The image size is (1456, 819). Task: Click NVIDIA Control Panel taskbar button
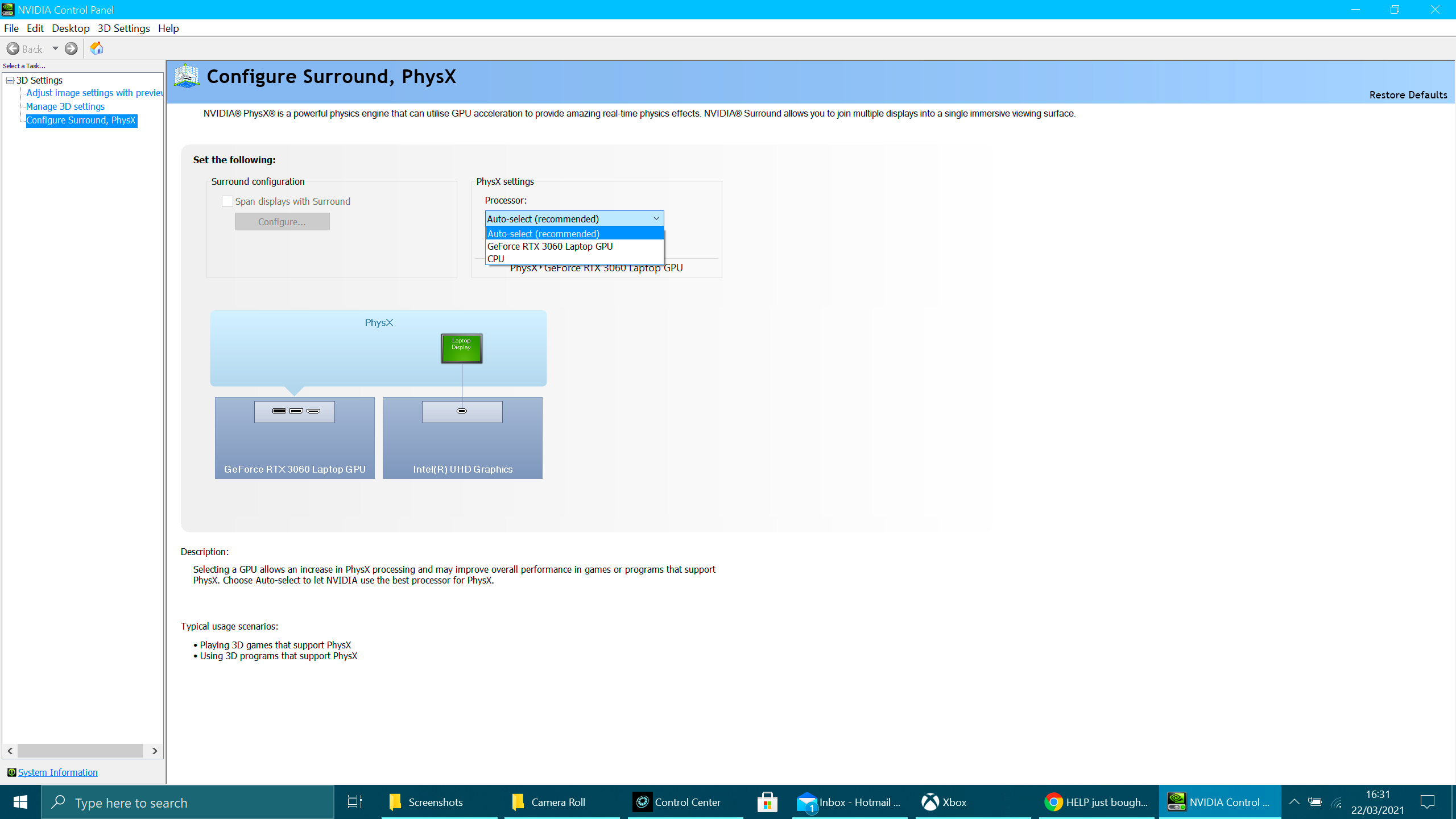1220,802
